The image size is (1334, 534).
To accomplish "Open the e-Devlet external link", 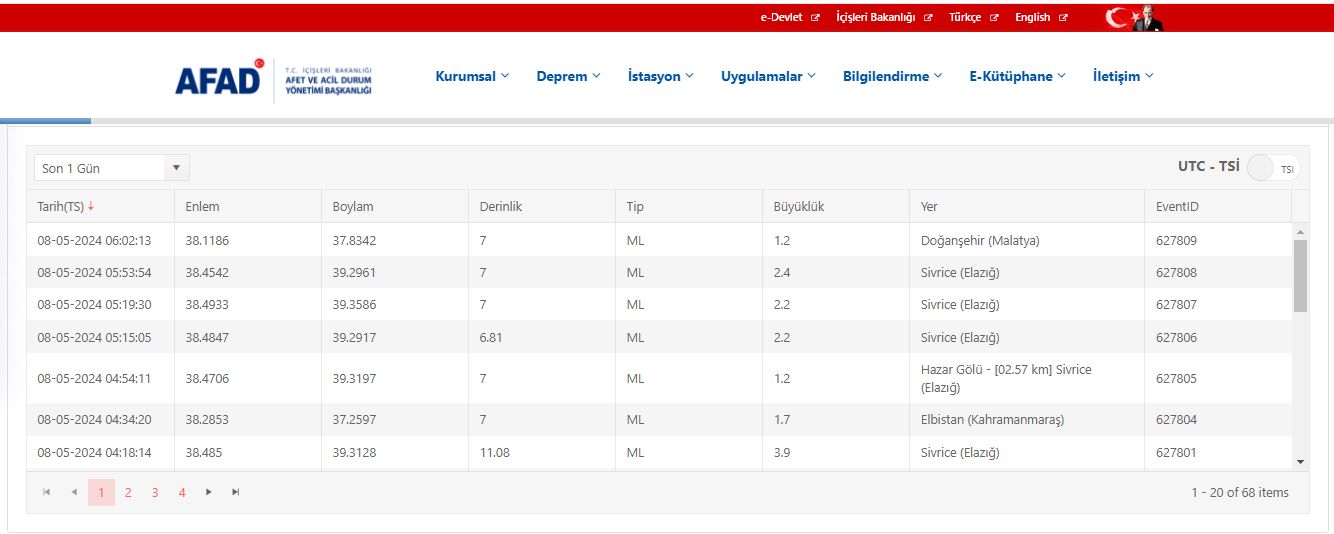I will [789, 17].
